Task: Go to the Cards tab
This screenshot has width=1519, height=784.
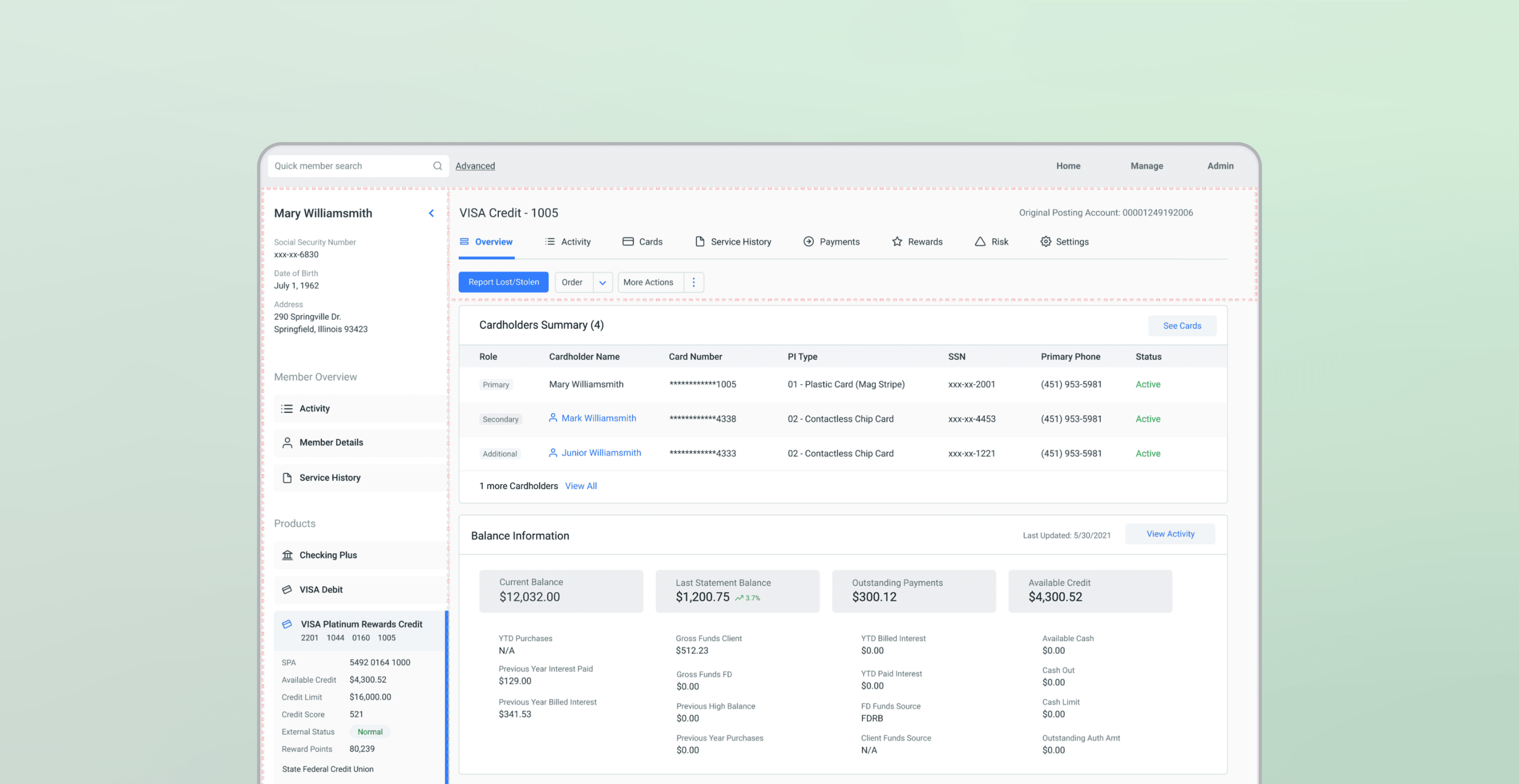Action: pos(642,242)
